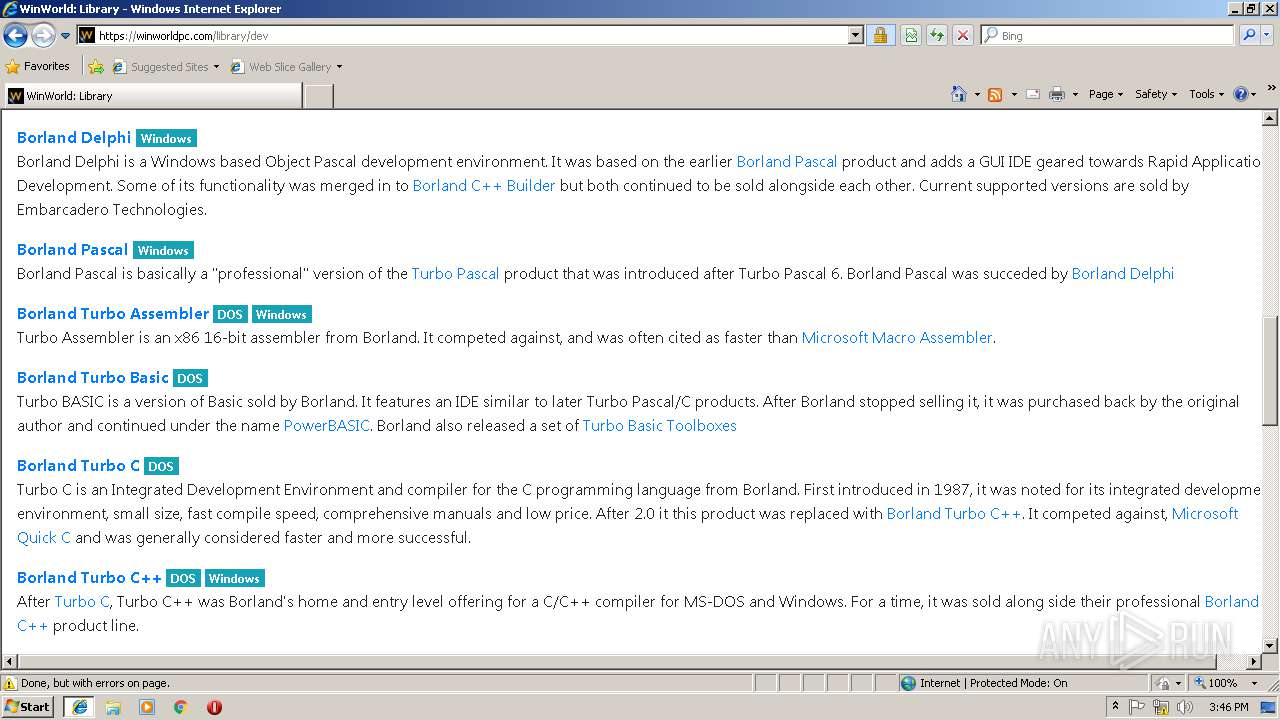Open the Print options dropdown arrow
This screenshot has height=720, width=1280.
coord(1075,94)
